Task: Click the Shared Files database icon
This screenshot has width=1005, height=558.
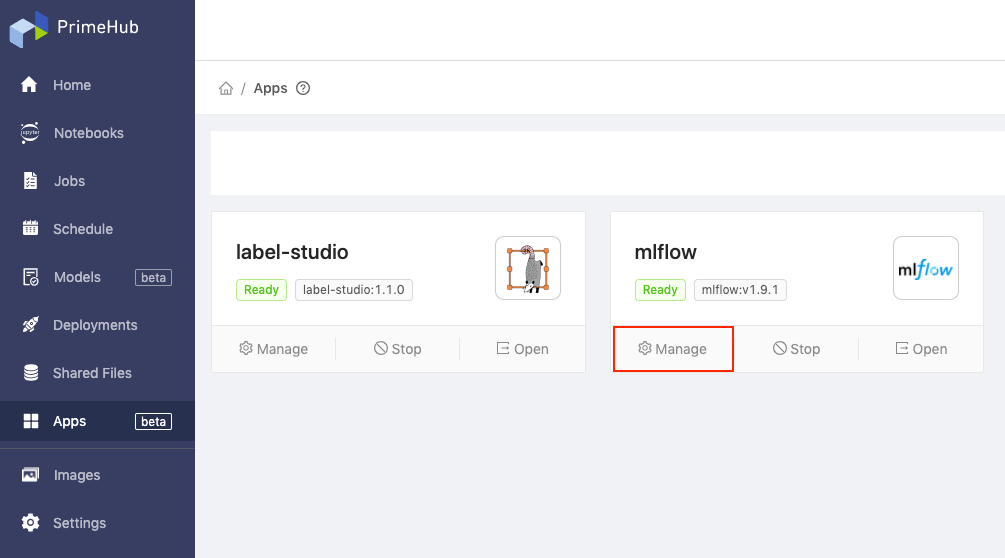Action: (x=31, y=372)
